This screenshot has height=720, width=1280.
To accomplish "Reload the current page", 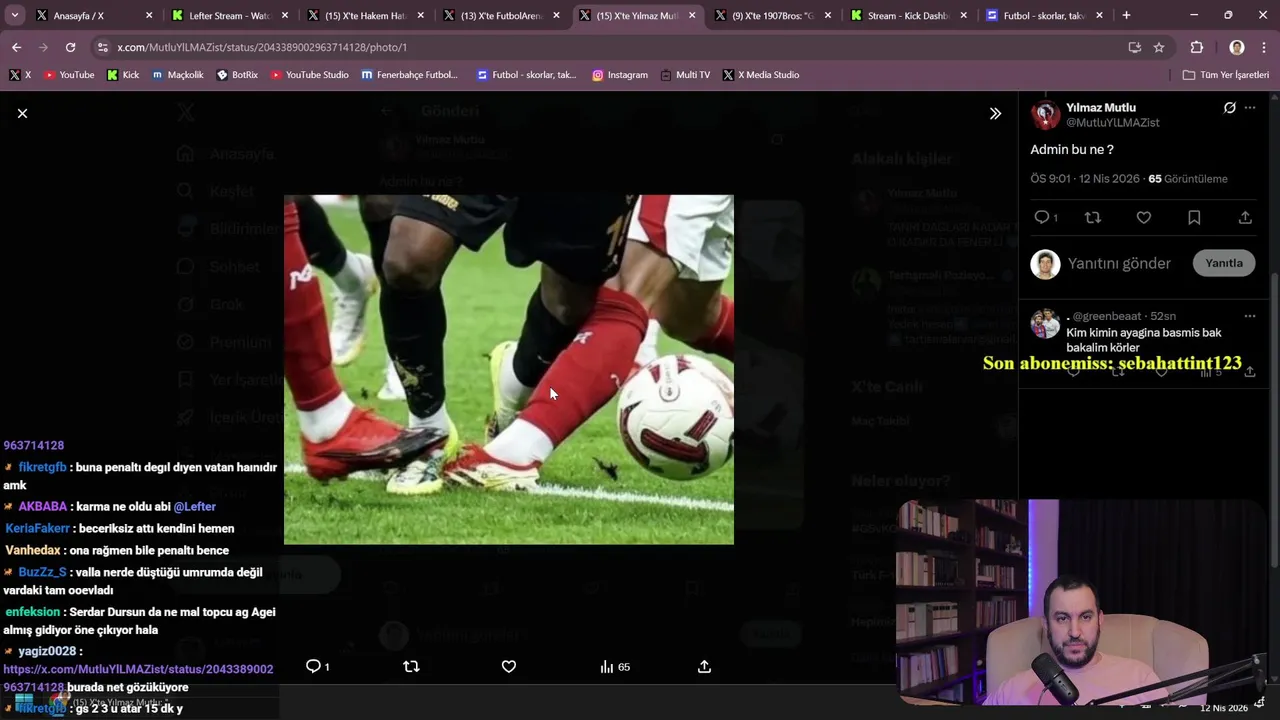I will (70, 47).
